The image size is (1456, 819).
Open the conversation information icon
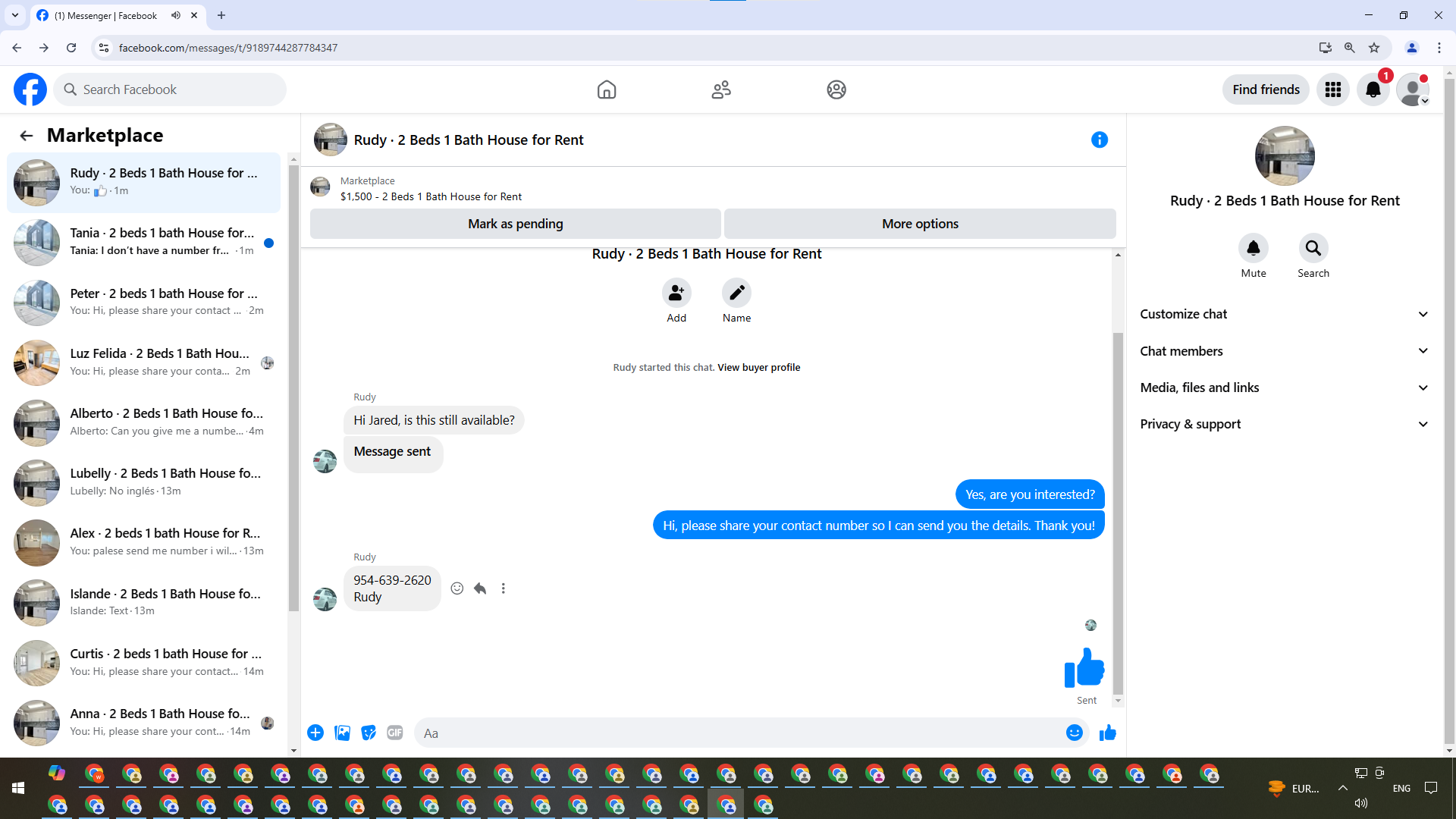click(1099, 140)
